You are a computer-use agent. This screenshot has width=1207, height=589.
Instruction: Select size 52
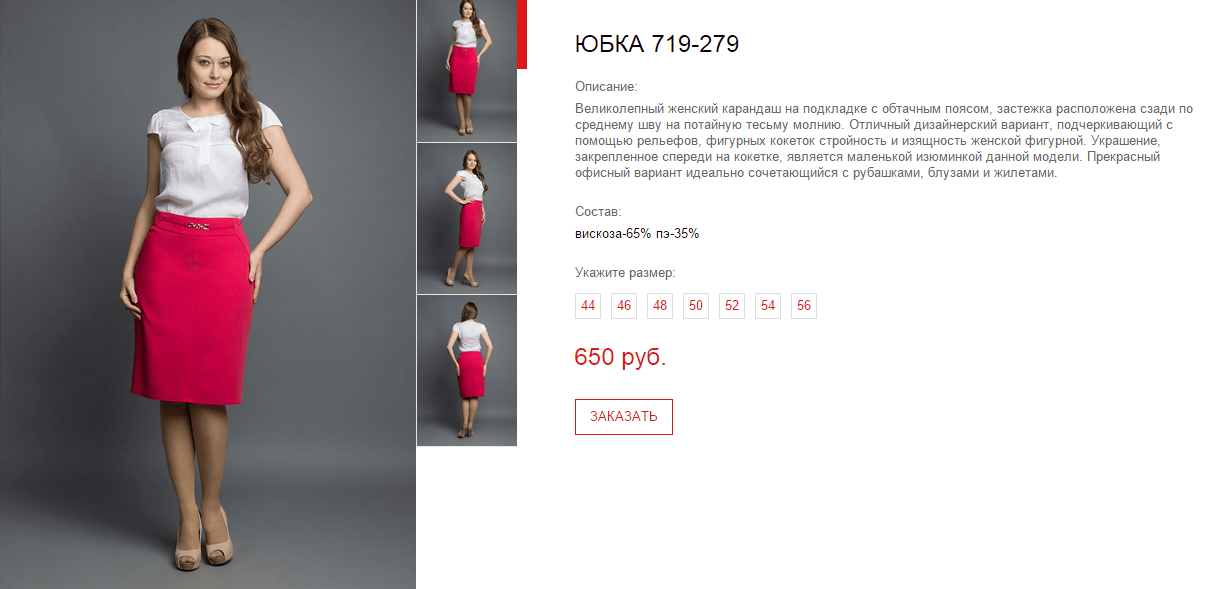[732, 306]
